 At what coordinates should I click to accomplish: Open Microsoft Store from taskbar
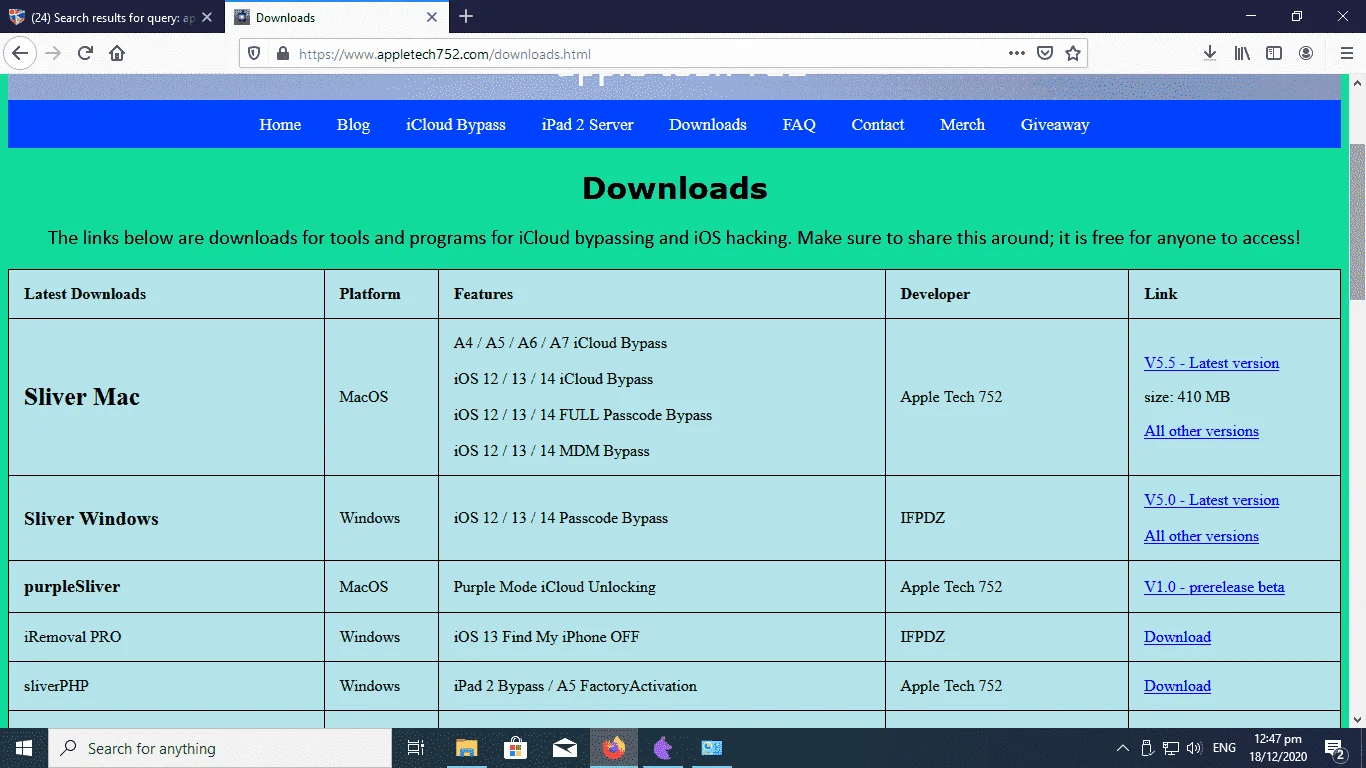click(516, 748)
